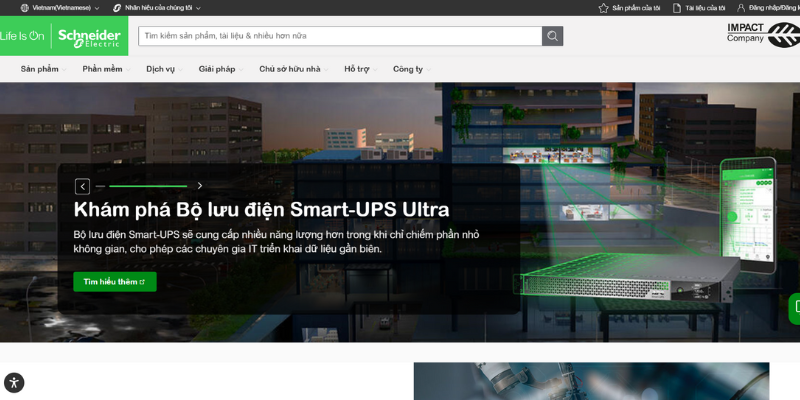The image size is (800, 400).
Task: Click the Schneider Electric logo
Action: [x=89, y=37]
